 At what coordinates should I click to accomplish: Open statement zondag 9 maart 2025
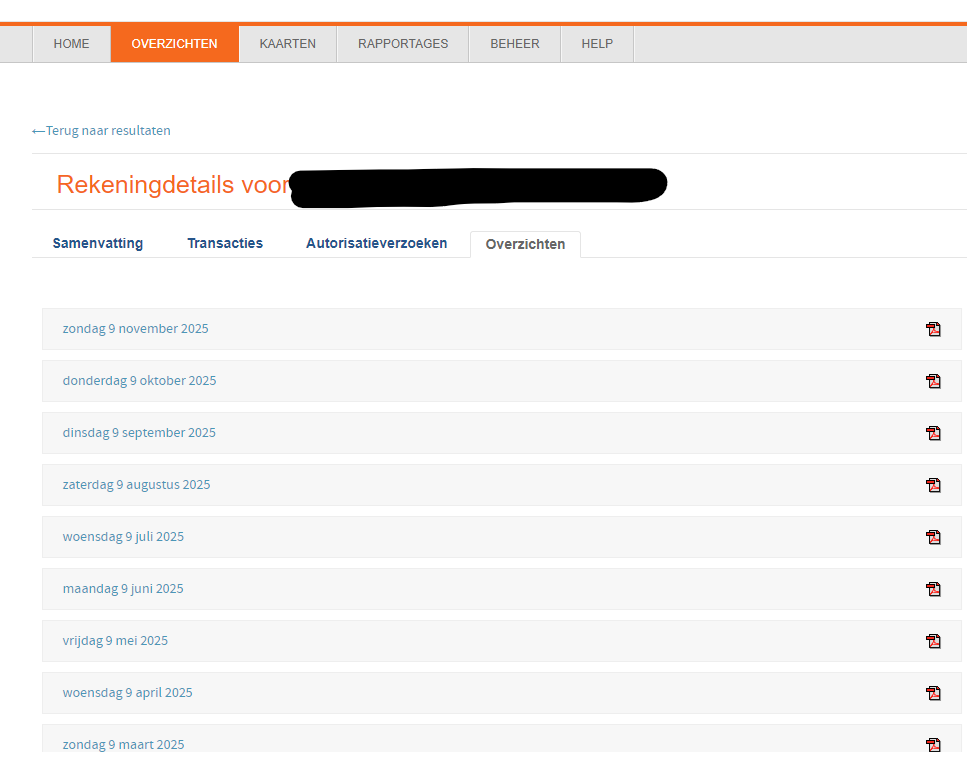[x=123, y=744]
